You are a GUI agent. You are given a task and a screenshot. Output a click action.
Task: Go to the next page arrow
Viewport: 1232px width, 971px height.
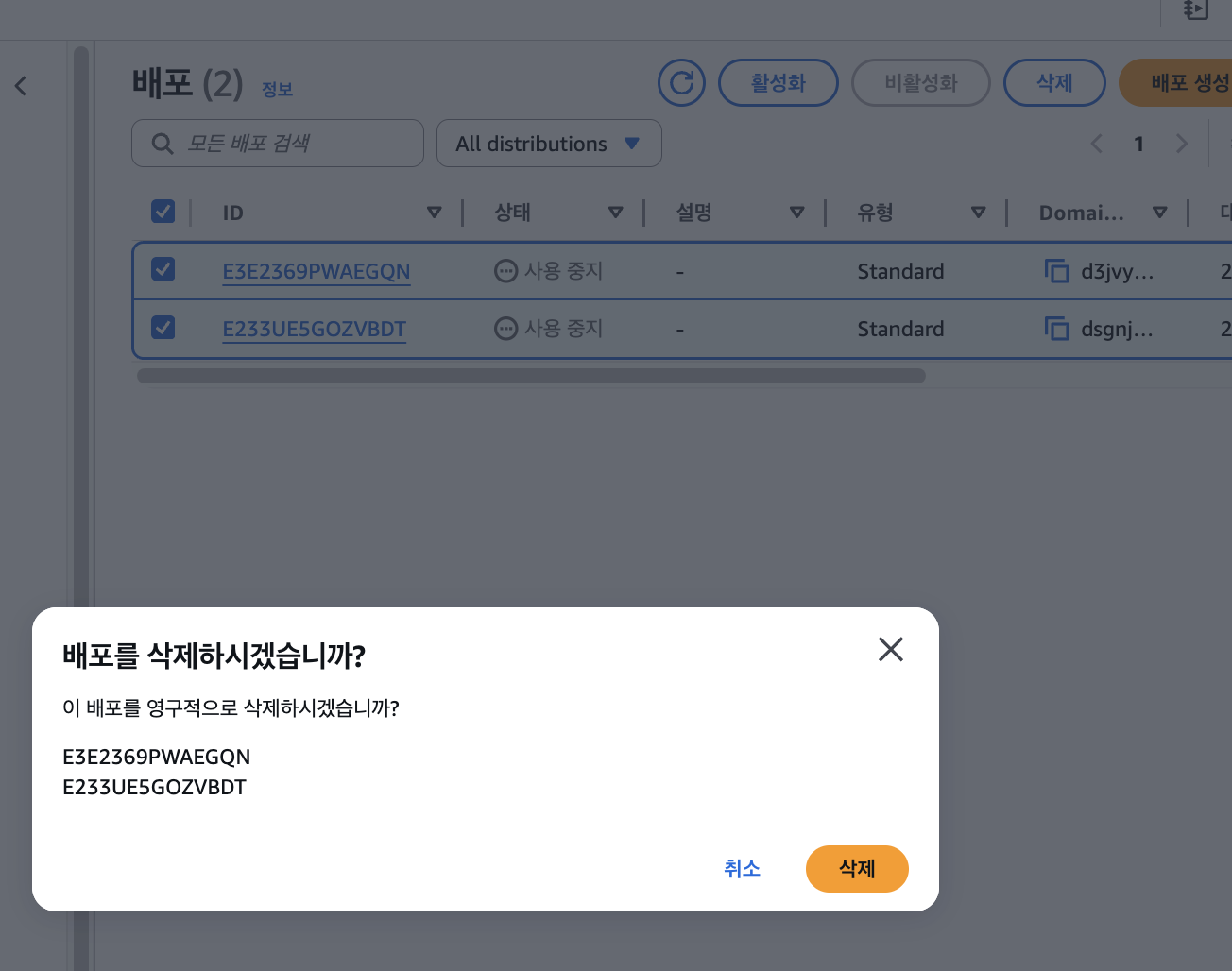tap(1181, 144)
